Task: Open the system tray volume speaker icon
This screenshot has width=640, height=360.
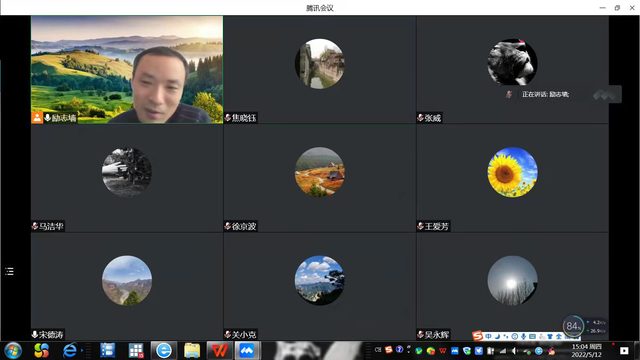Action: pyautogui.click(x=515, y=351)
